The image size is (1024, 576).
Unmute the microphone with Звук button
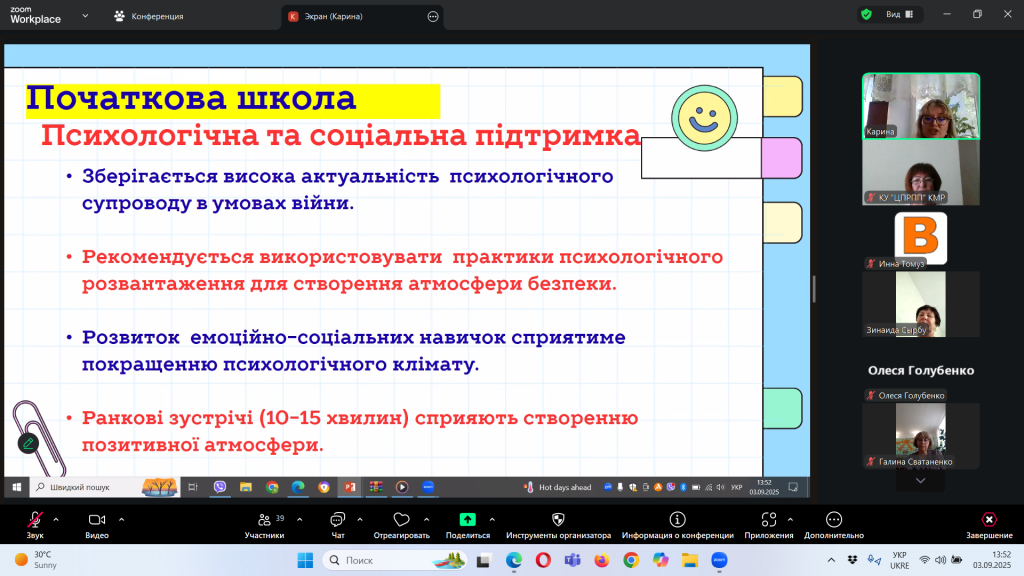click(x=35, y=520)
